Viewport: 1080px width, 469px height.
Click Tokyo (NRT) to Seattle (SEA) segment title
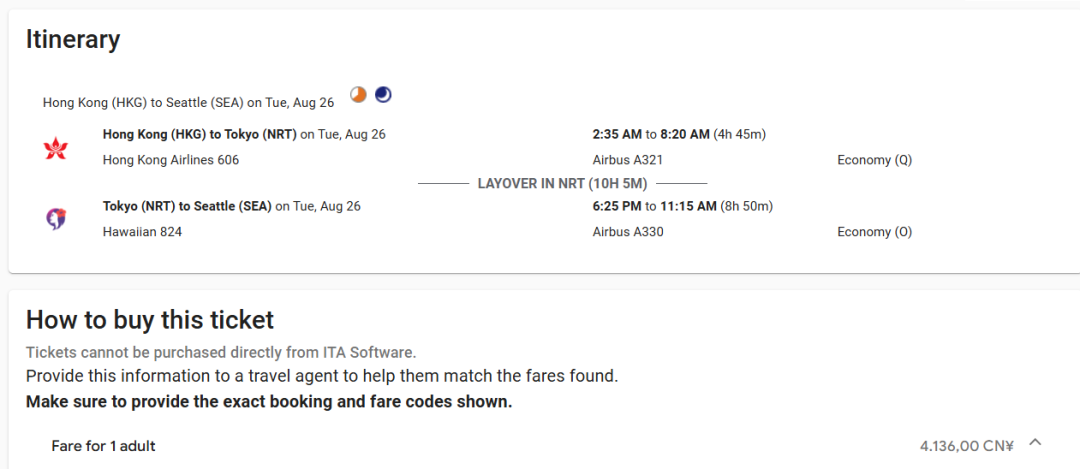187,206
